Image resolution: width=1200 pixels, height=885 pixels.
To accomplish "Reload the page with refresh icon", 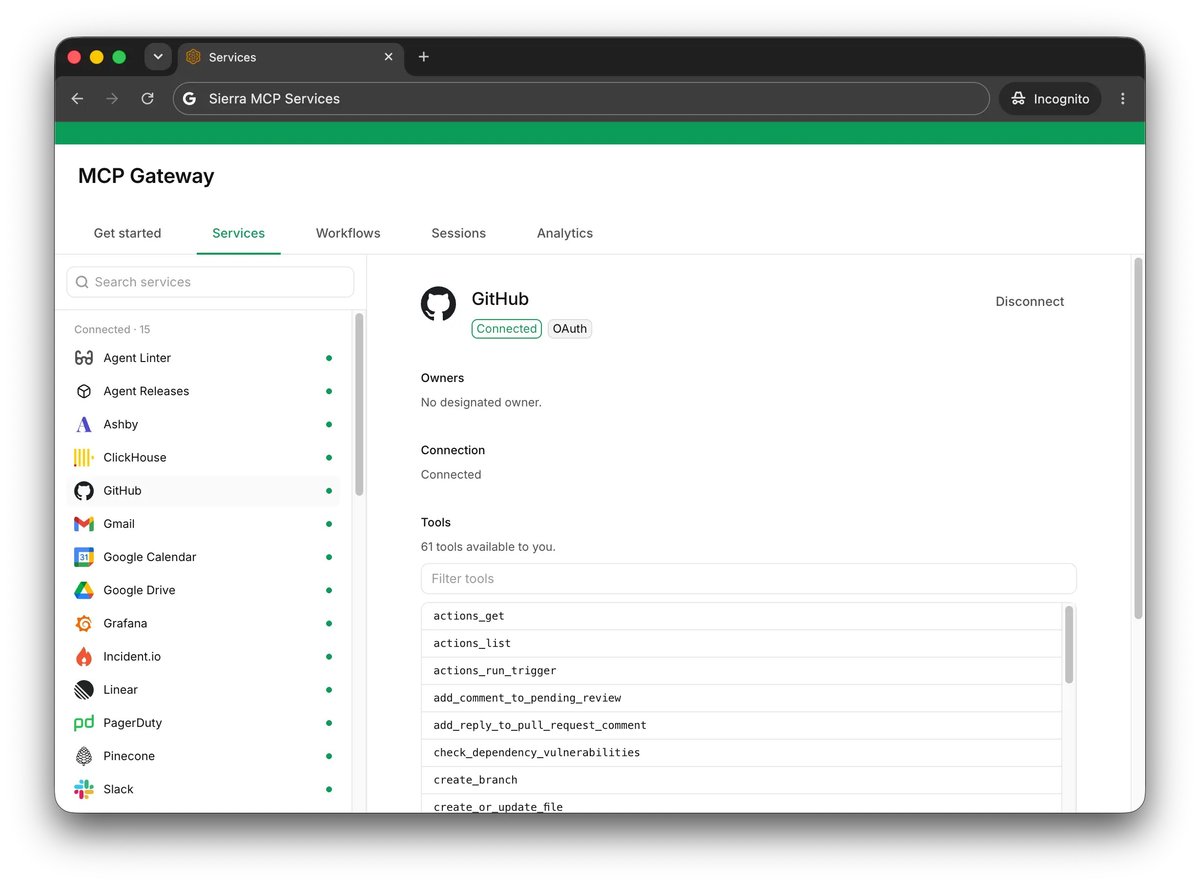I will click(x=147, y=99).
